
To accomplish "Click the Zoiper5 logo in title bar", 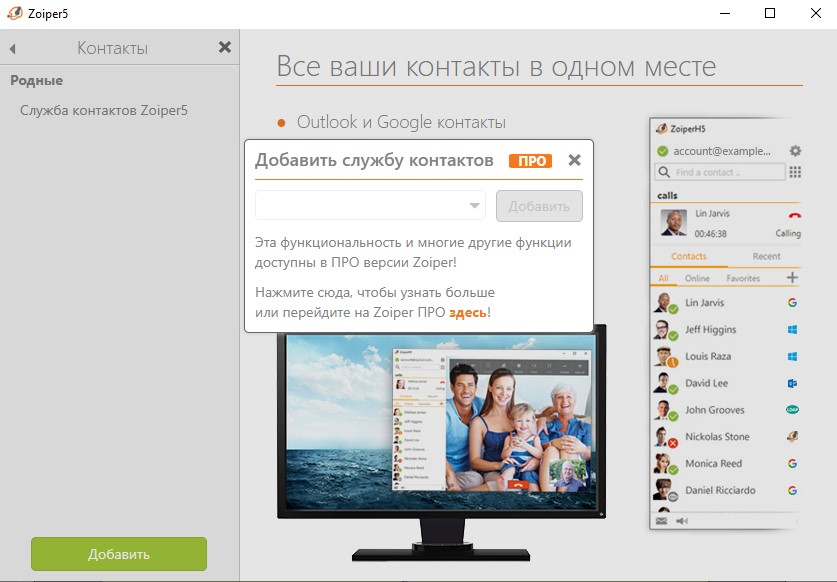I will click(15, 13).
